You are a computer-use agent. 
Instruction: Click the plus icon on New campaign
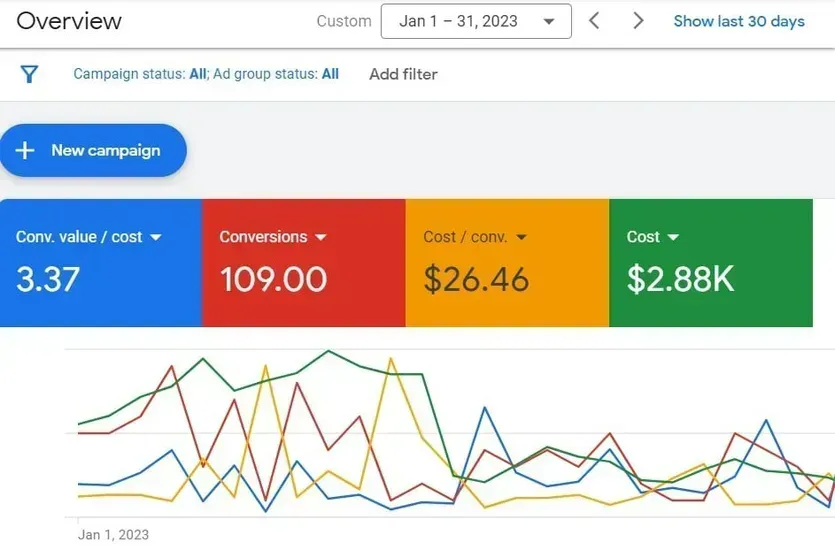(24, 151)
